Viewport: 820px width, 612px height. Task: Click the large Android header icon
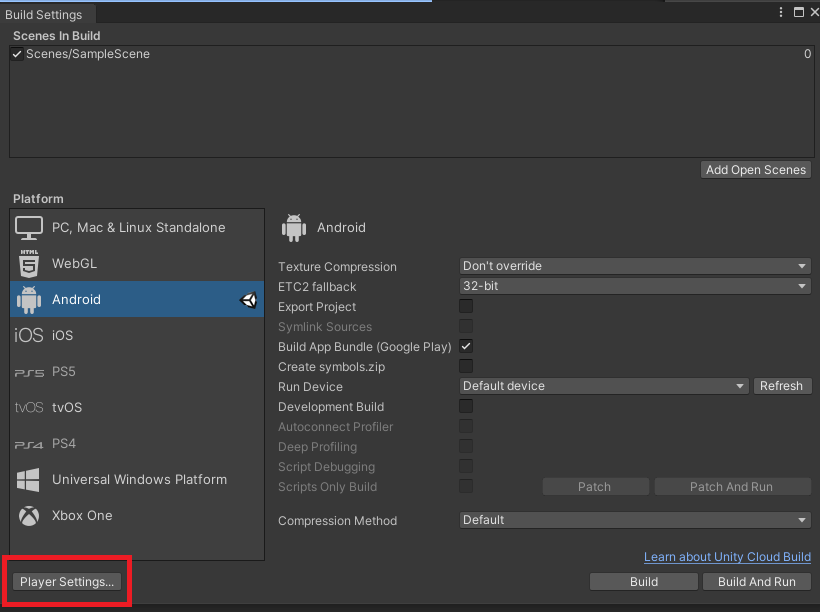click(294, 228)
